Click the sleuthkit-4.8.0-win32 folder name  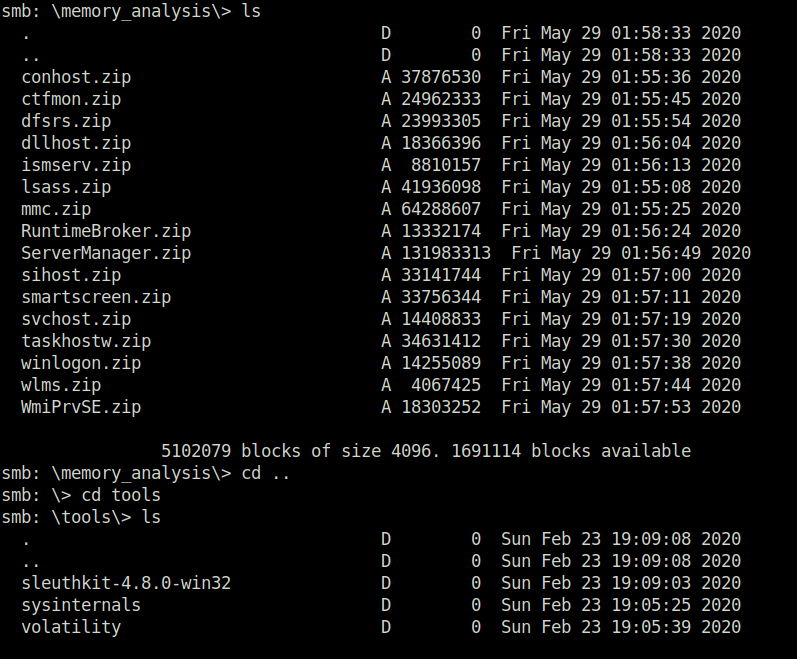point(126,583)
